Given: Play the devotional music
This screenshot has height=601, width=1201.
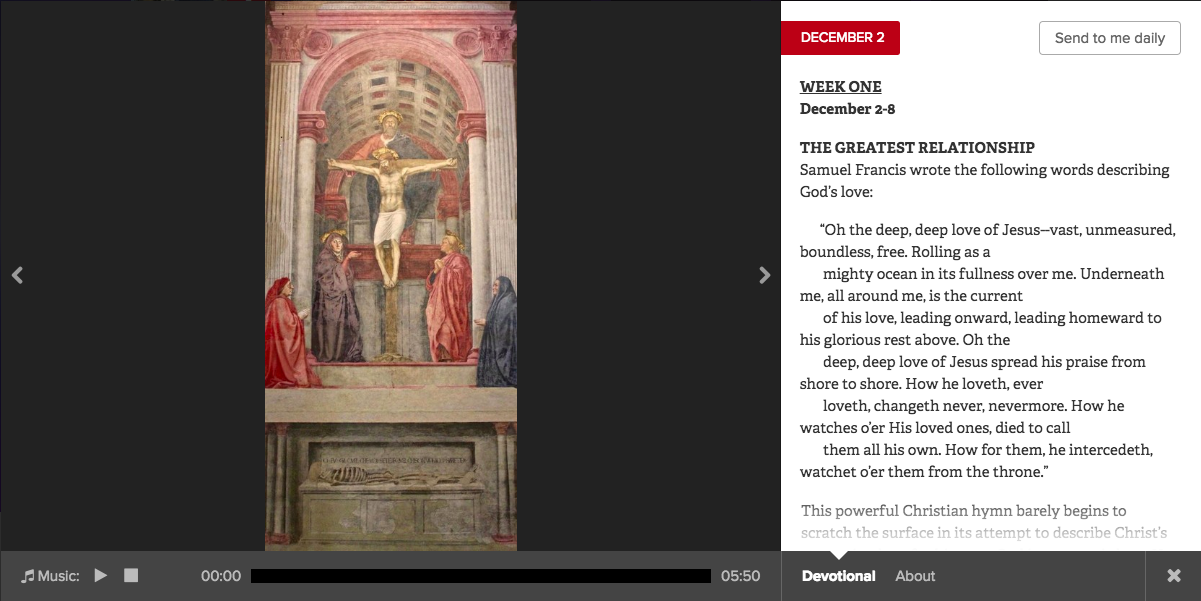Looking at the screenshot, I should pos(101,575).
